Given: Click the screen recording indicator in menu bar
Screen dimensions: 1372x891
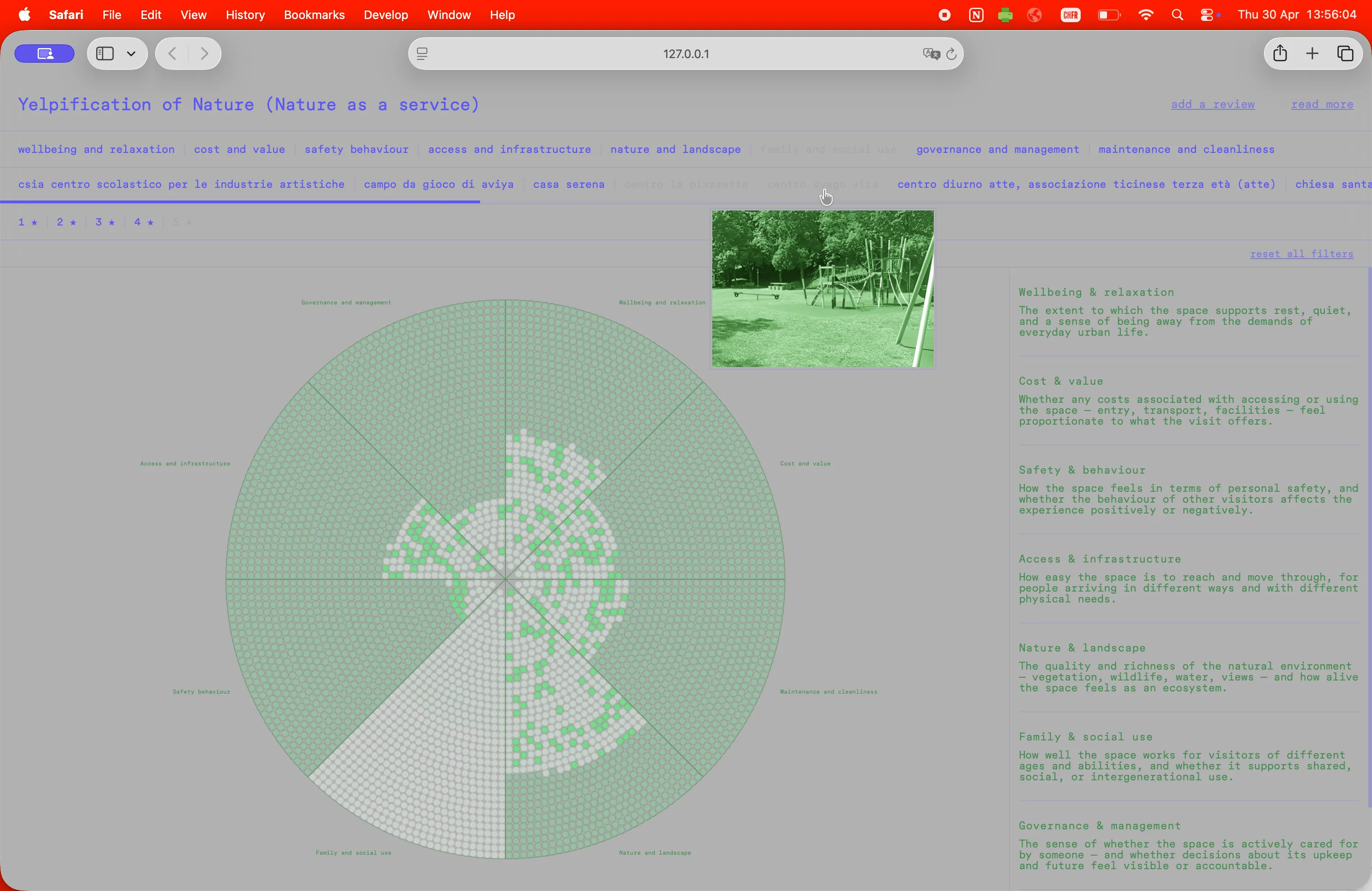Looking at the screenshot, I should [x=944, y=15].
